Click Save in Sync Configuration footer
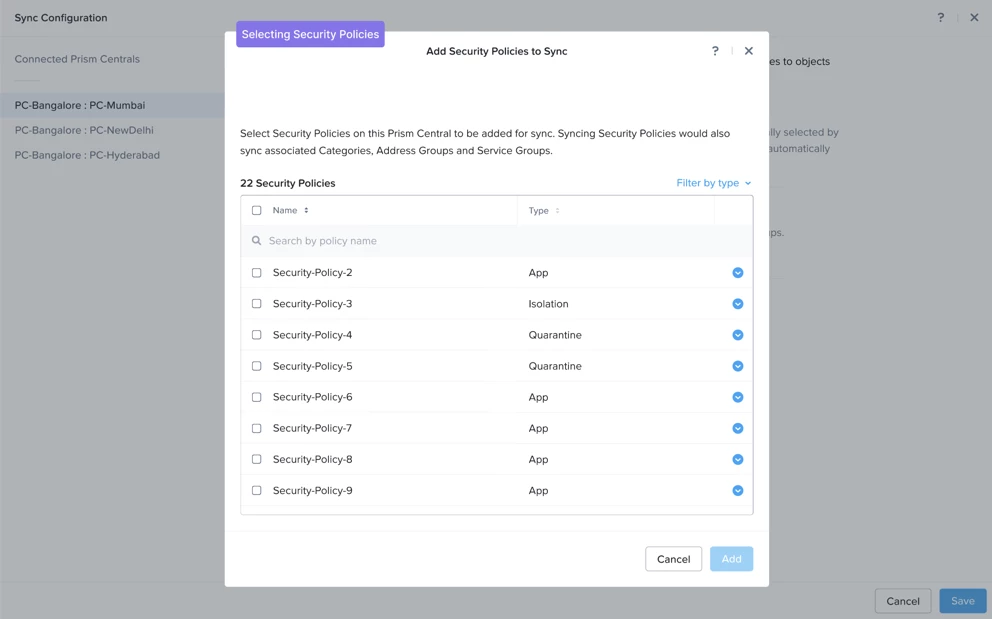992x619 pixels. tap(963, 601)
